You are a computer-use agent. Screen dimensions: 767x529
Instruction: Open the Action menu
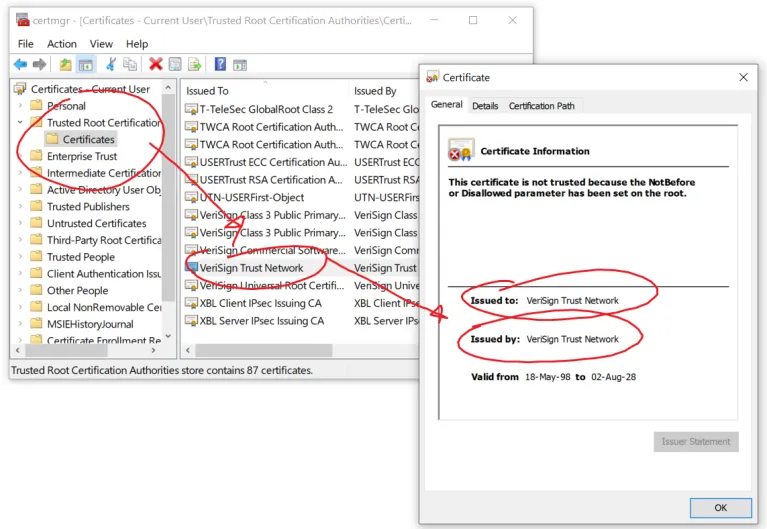pyautogui.click(x=62, y=44)
